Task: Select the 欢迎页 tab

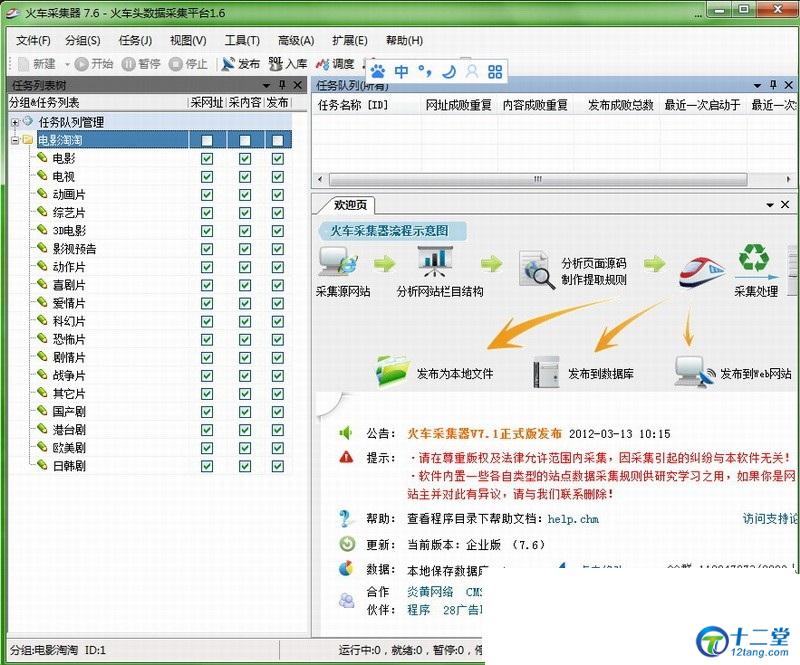Action: (x=349, y=205)
